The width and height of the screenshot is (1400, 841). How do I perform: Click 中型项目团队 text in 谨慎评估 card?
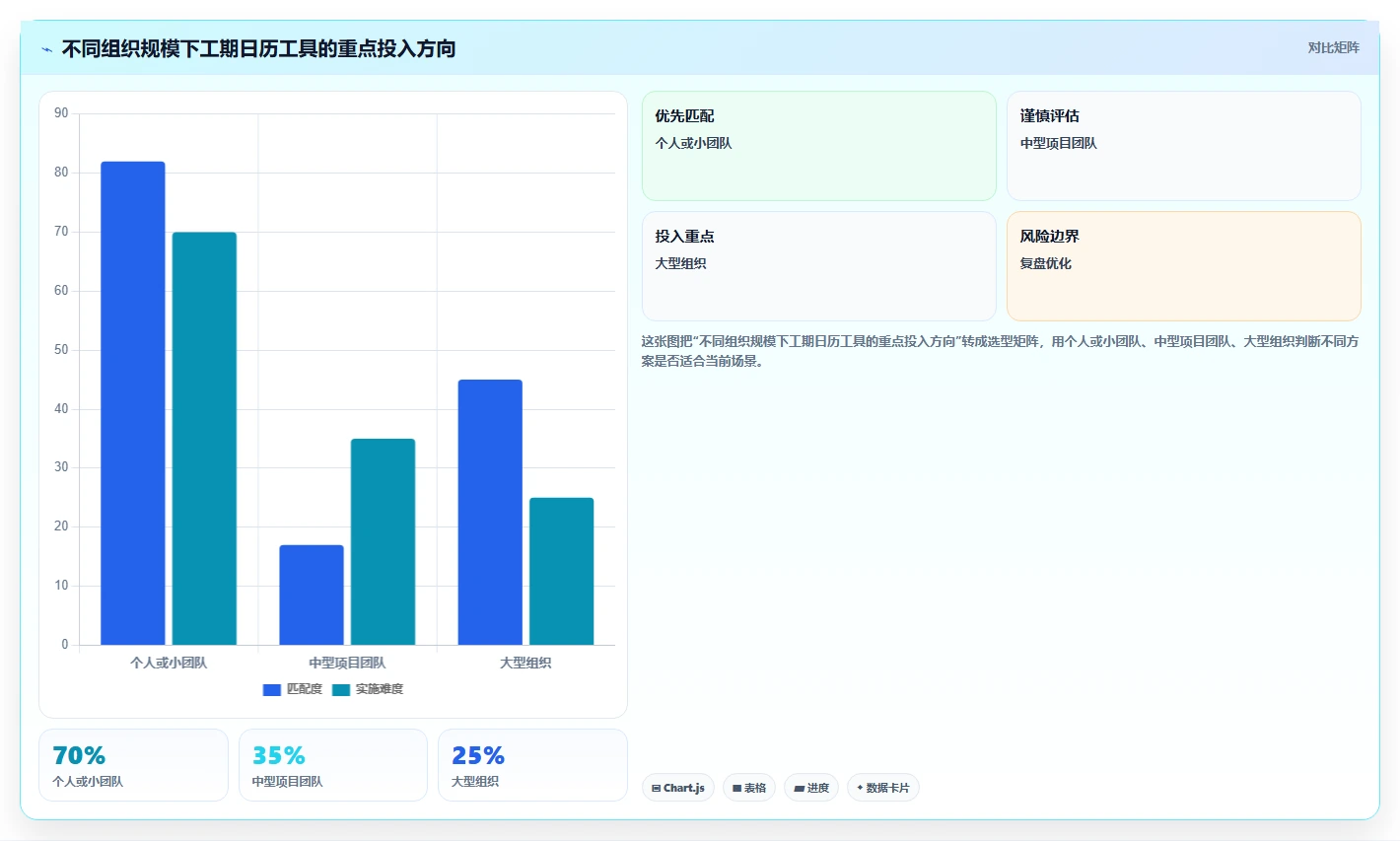pyautogui.click(x=1058, y=143)
